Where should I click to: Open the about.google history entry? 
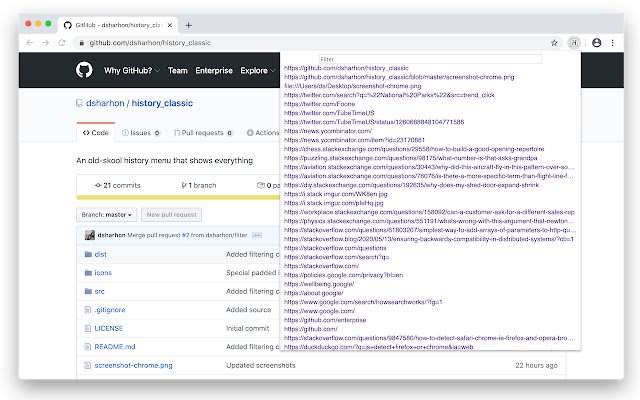click(x=313, y=293)
